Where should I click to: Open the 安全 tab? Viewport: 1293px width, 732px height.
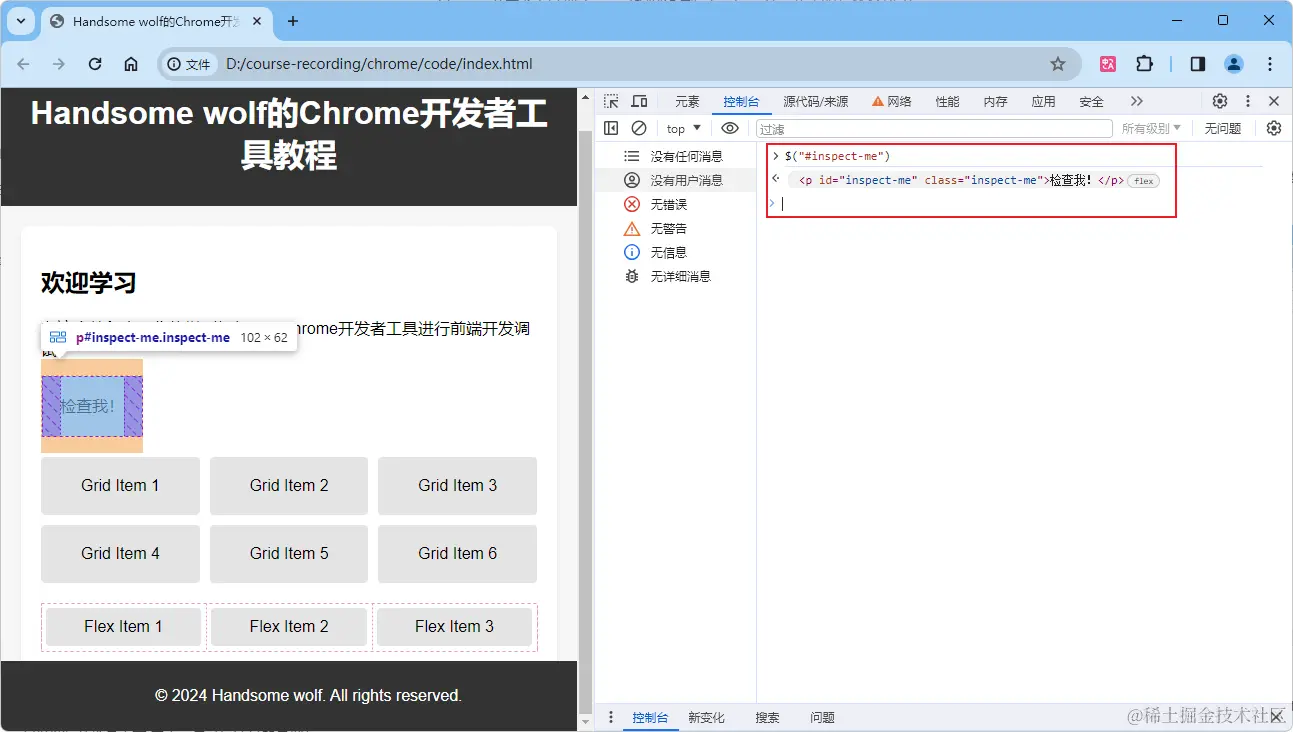1091,102
